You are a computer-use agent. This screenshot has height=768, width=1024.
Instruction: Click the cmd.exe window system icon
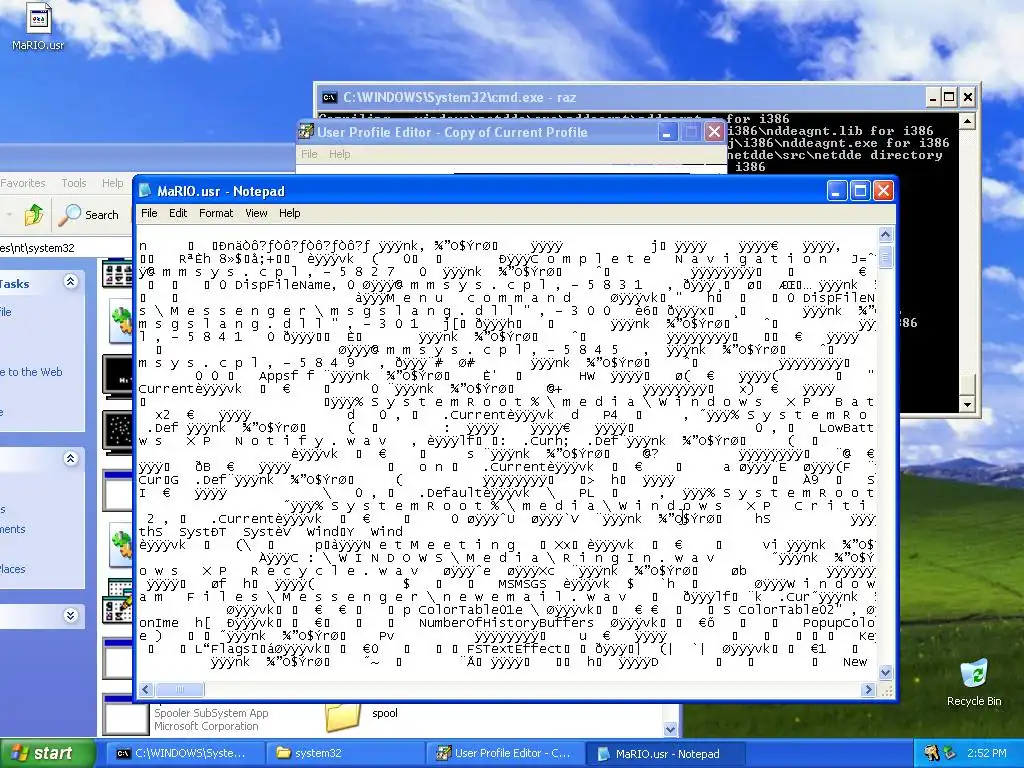coord(329,98)
